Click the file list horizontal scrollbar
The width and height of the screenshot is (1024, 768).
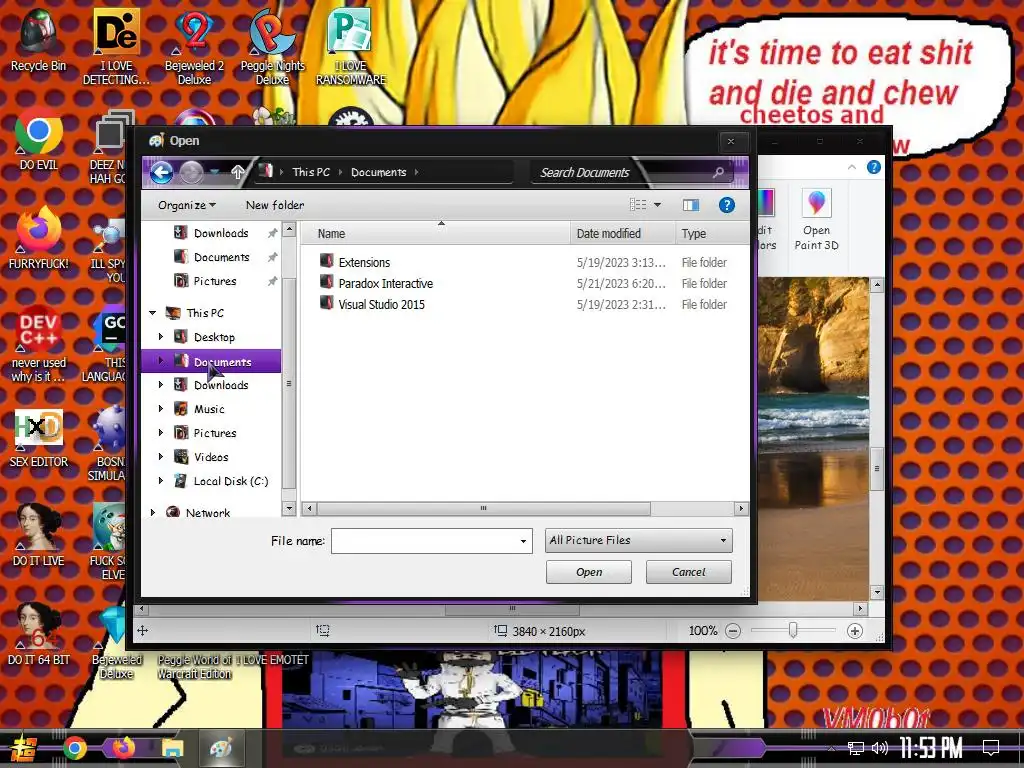point(483,508)
